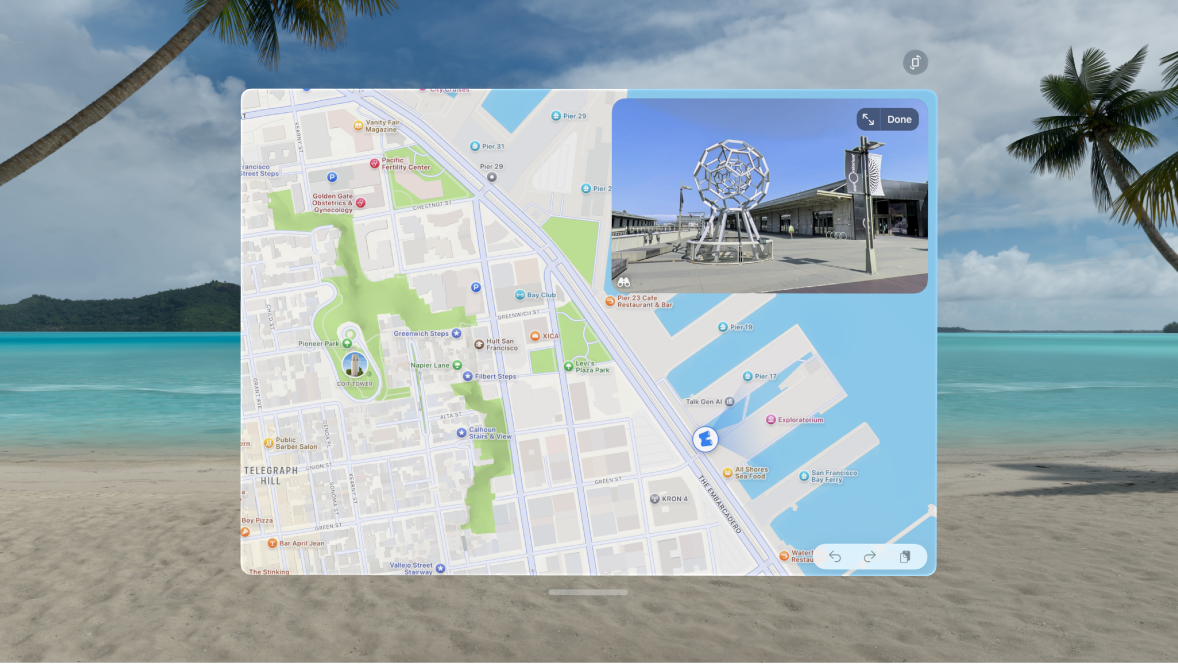
Task: Click the Vanity Fair Magazine pin
Action: pos(356,124)
